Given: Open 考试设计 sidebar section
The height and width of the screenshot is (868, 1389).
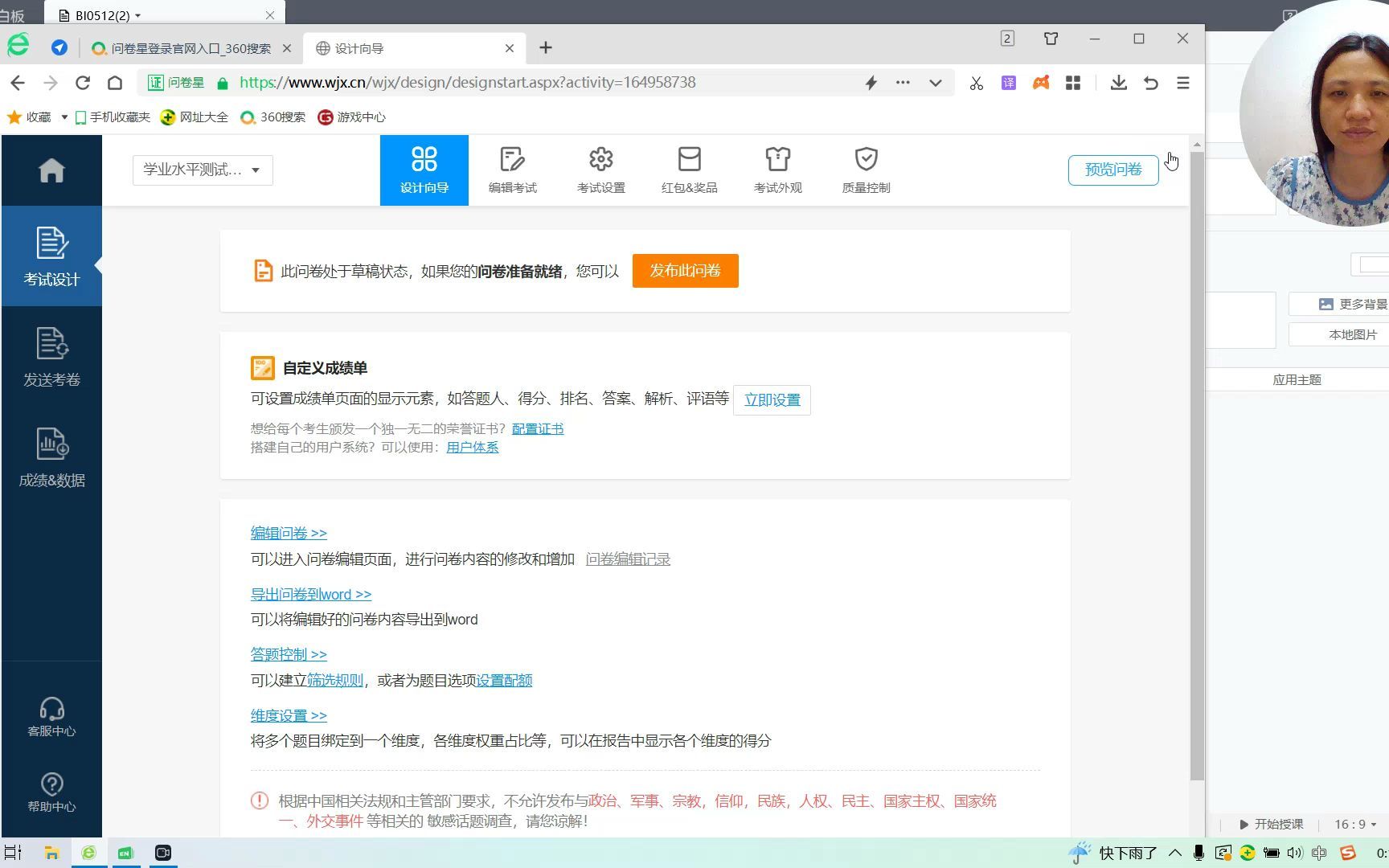Looking at the screenshot, I should [x=51, y=256].
